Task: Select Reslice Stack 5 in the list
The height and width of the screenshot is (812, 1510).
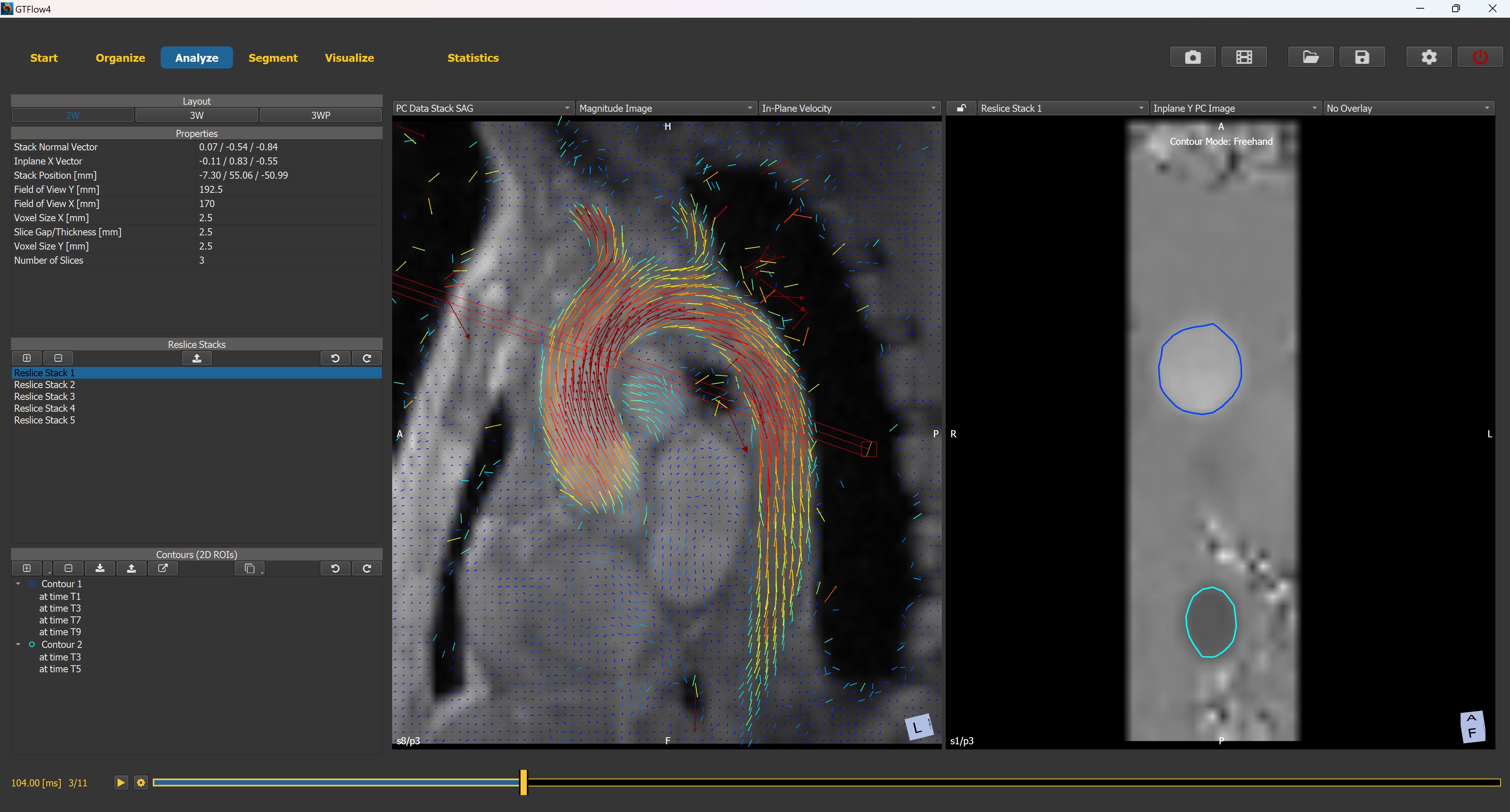Action: tap(196, 420)
